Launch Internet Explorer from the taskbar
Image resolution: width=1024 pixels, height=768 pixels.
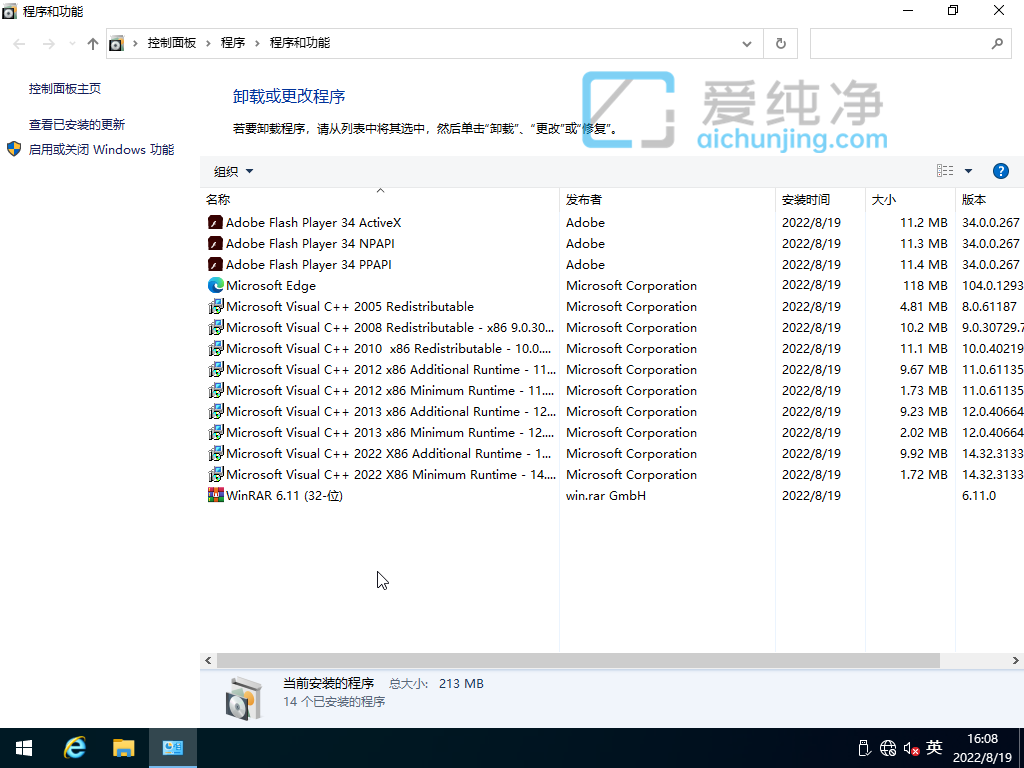(74, 748)
